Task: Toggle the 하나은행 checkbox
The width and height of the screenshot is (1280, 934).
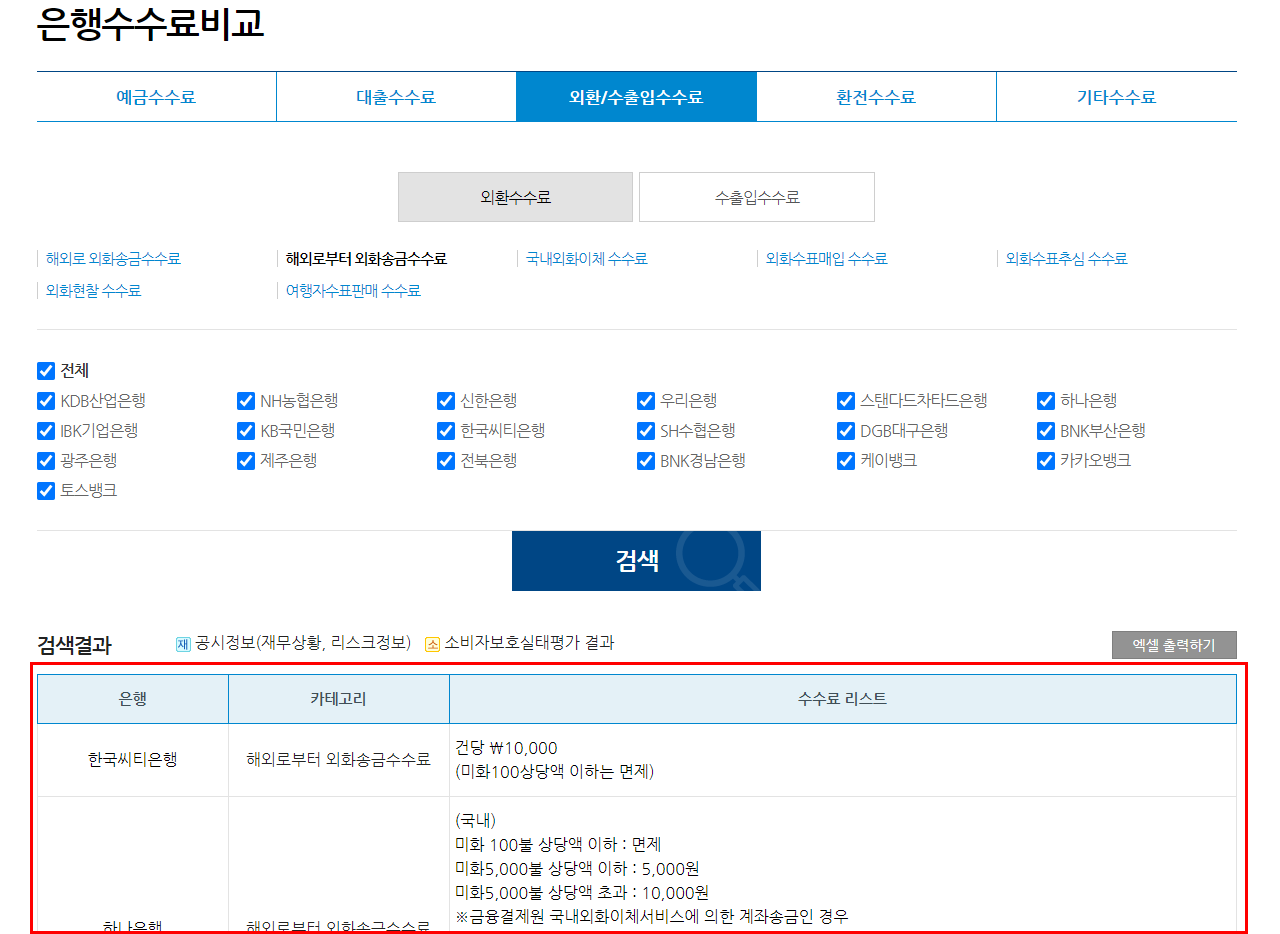Action: [1046, 401]
